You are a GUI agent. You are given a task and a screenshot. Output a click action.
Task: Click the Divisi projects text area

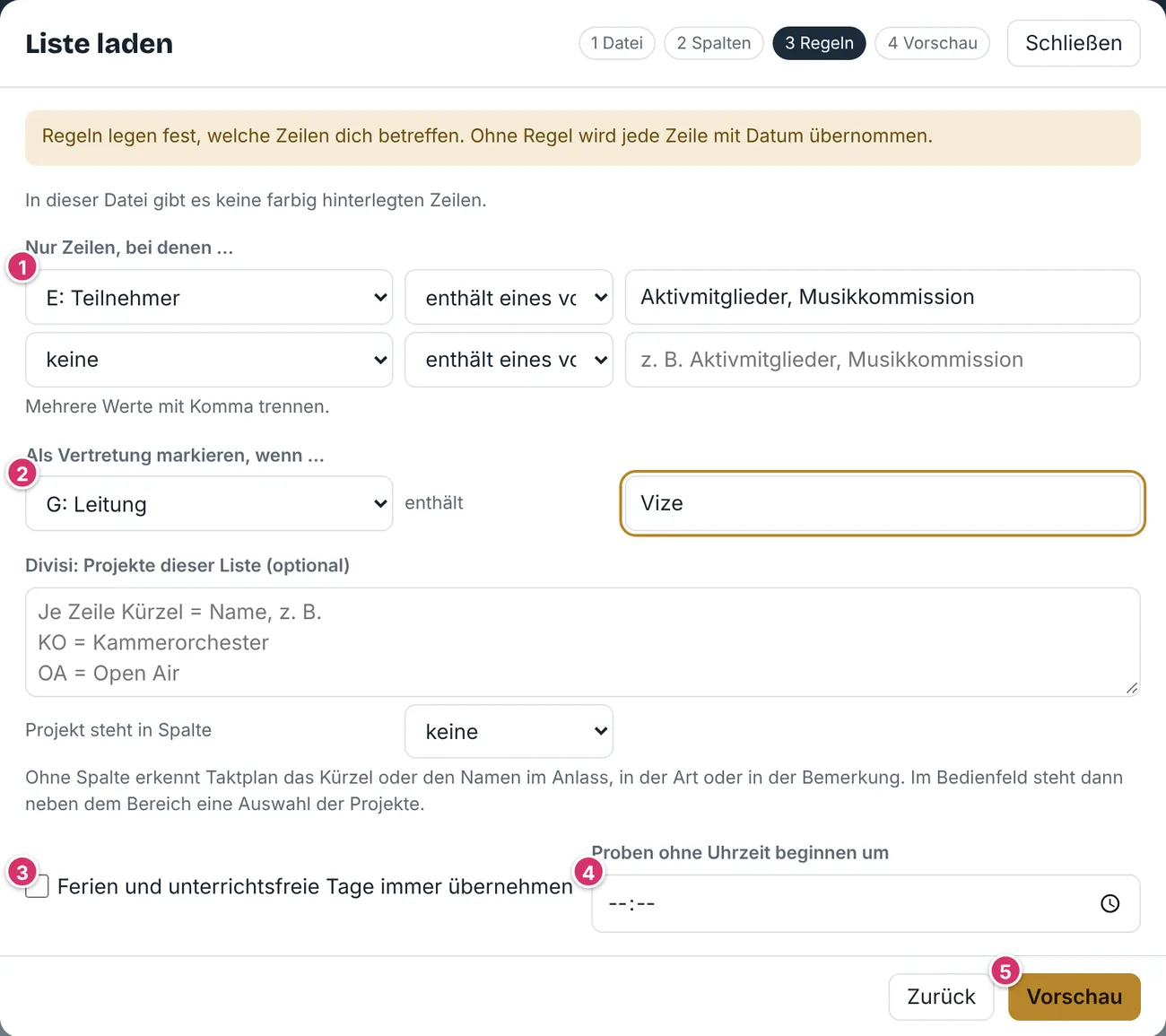(583, 642)
